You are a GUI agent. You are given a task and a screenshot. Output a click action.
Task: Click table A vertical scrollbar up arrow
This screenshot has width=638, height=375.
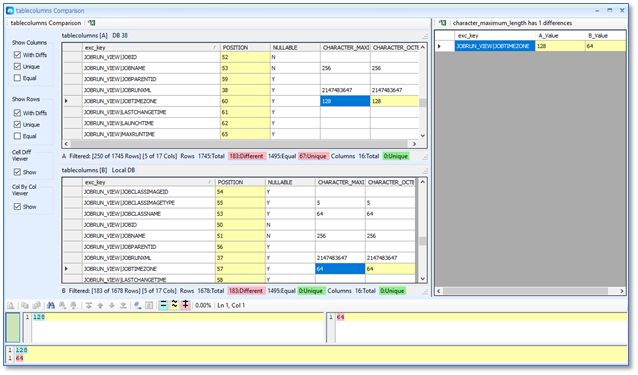tap(423, 48)
